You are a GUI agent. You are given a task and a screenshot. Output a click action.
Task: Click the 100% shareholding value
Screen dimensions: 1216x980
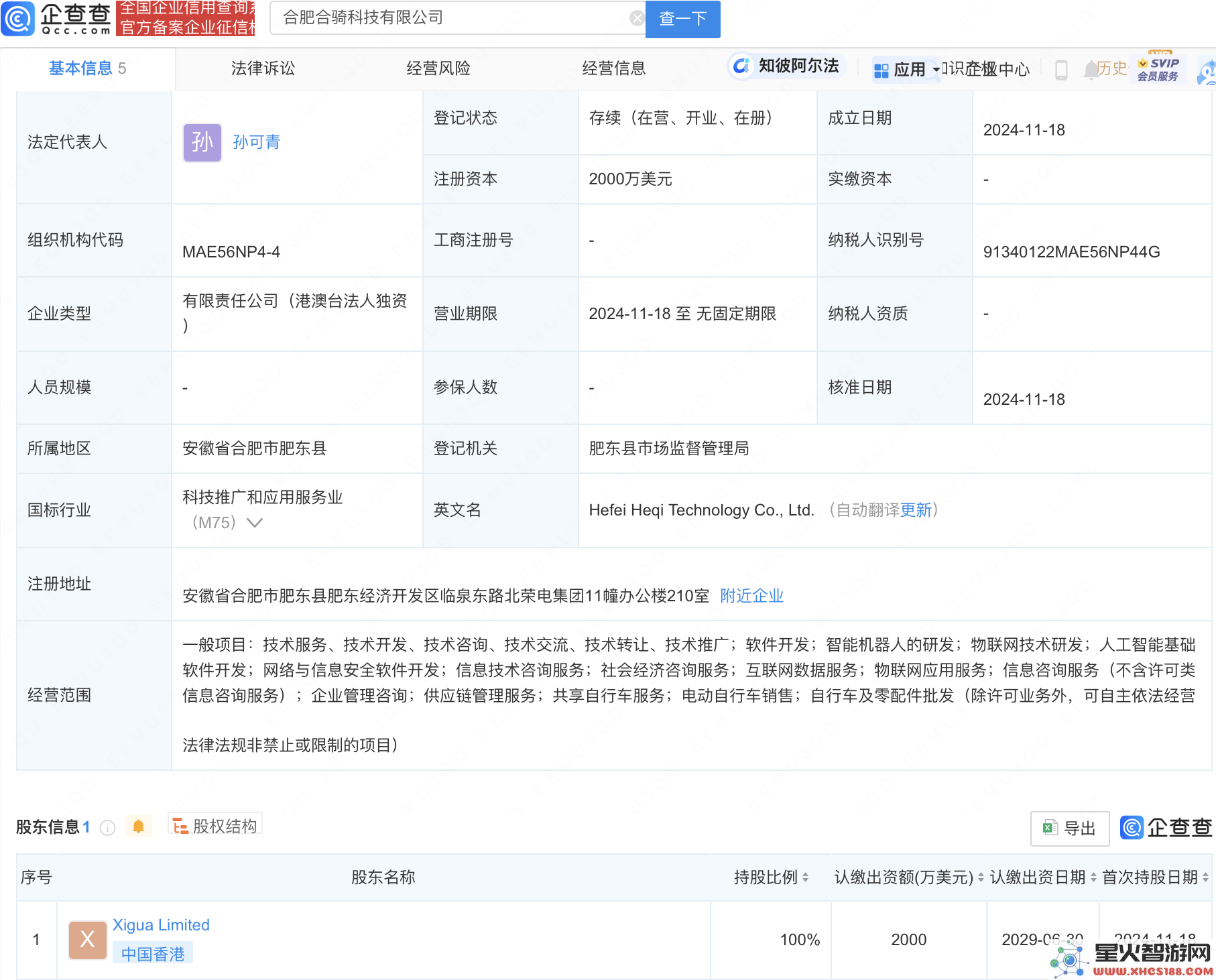click(x=800, y=940)
